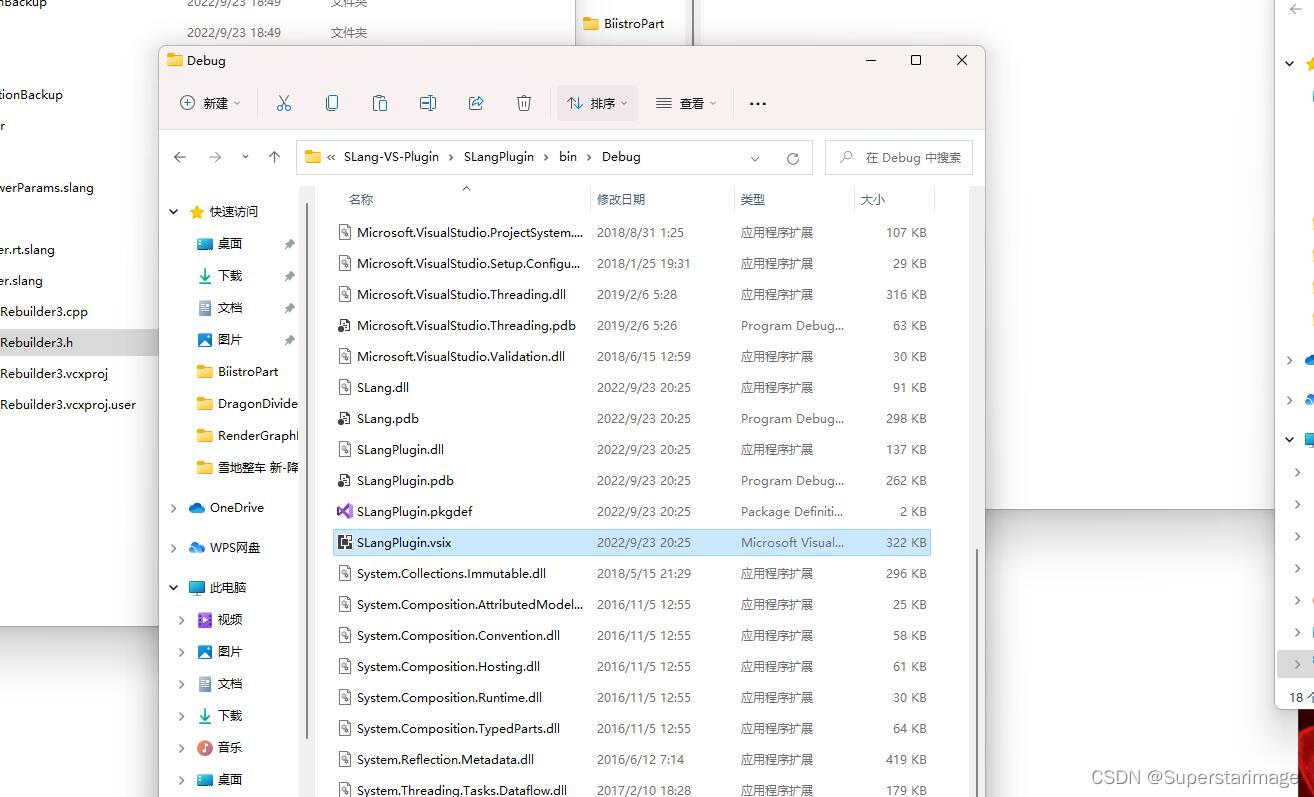Screen dimensions: 1314x797
Task: Sort files by the 名称 column header
Action: (360, 199)
